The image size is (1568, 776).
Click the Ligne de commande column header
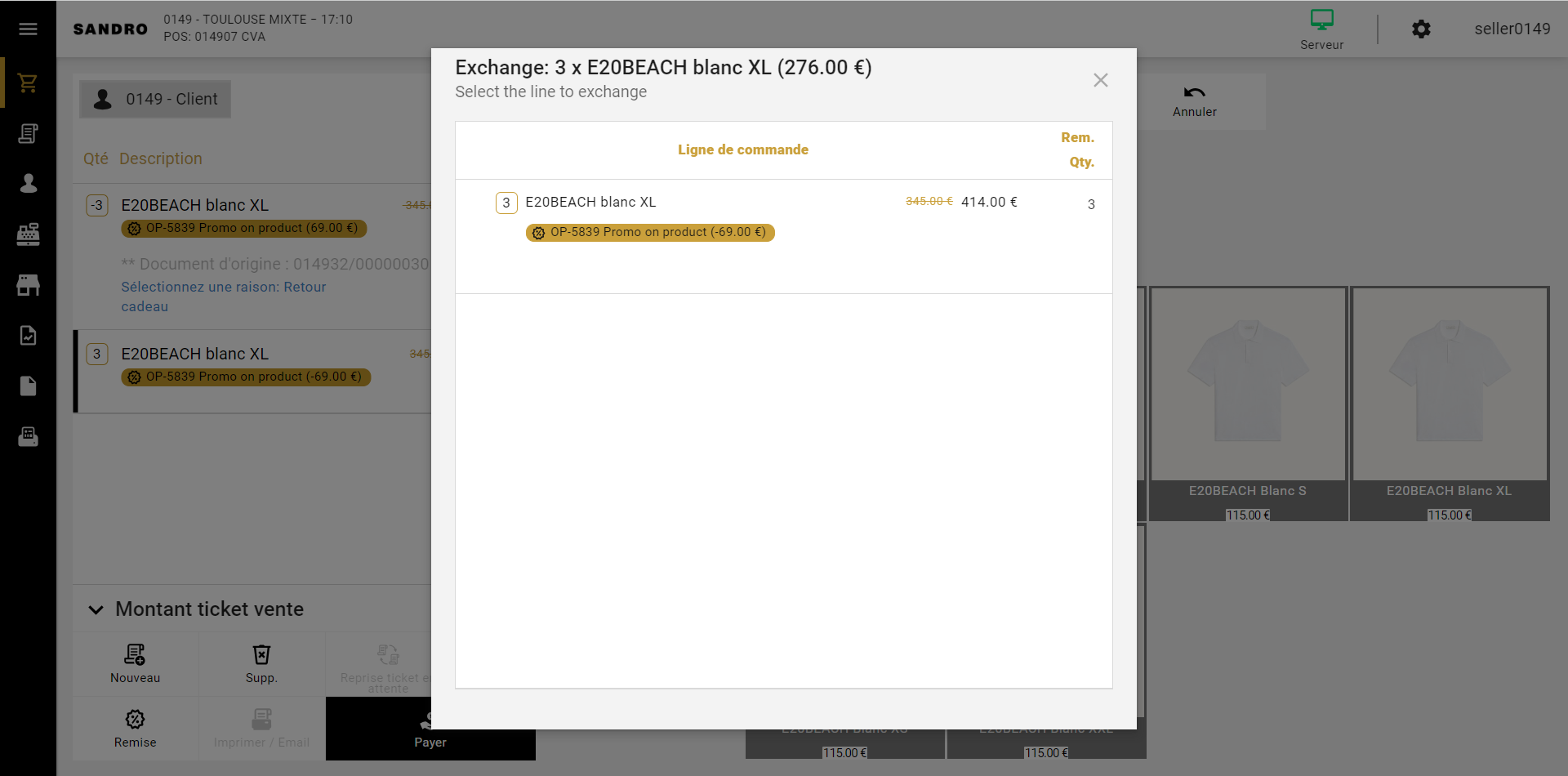743,149
